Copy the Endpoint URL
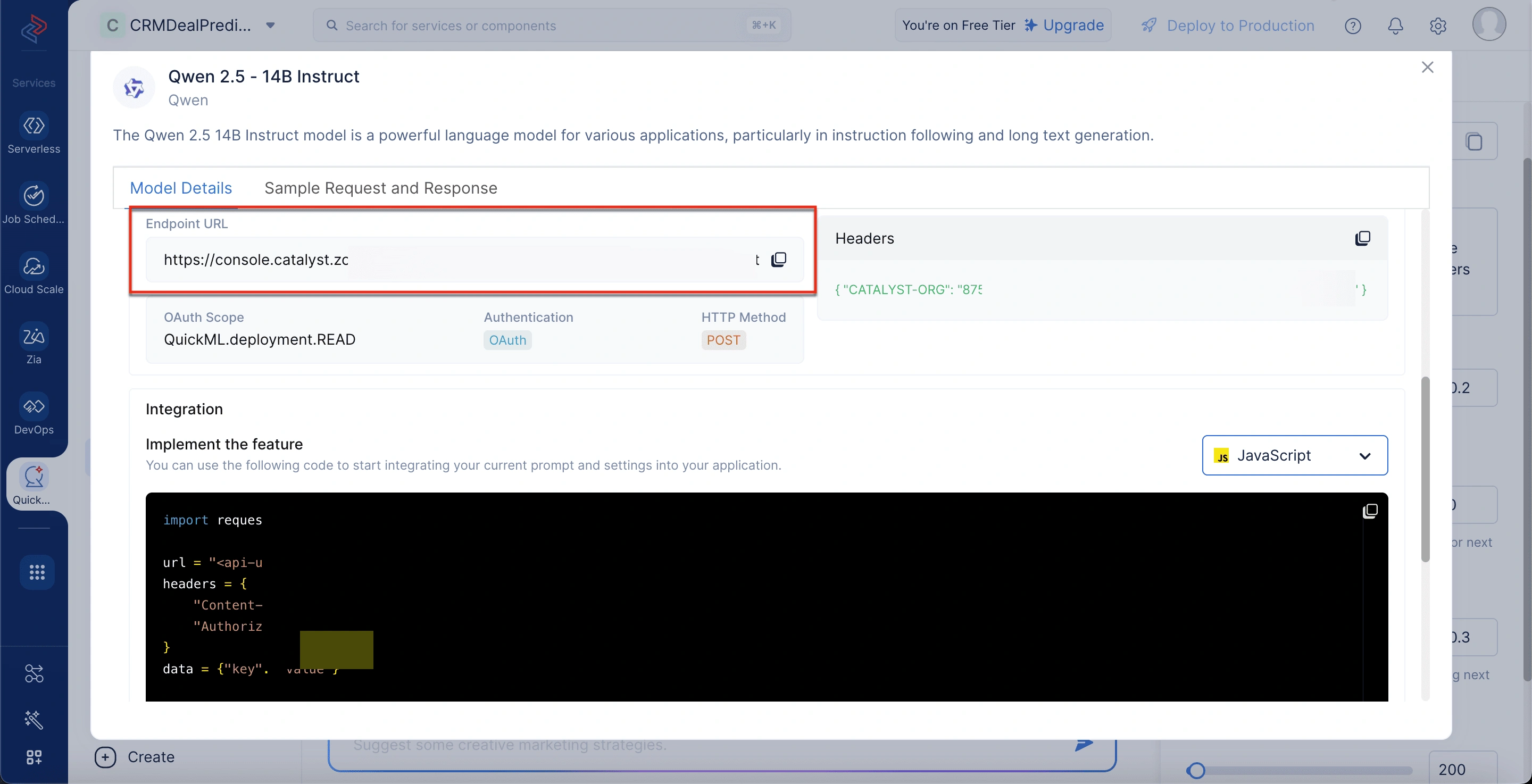Screen dimensions: 1532x784 click(778, 260)
